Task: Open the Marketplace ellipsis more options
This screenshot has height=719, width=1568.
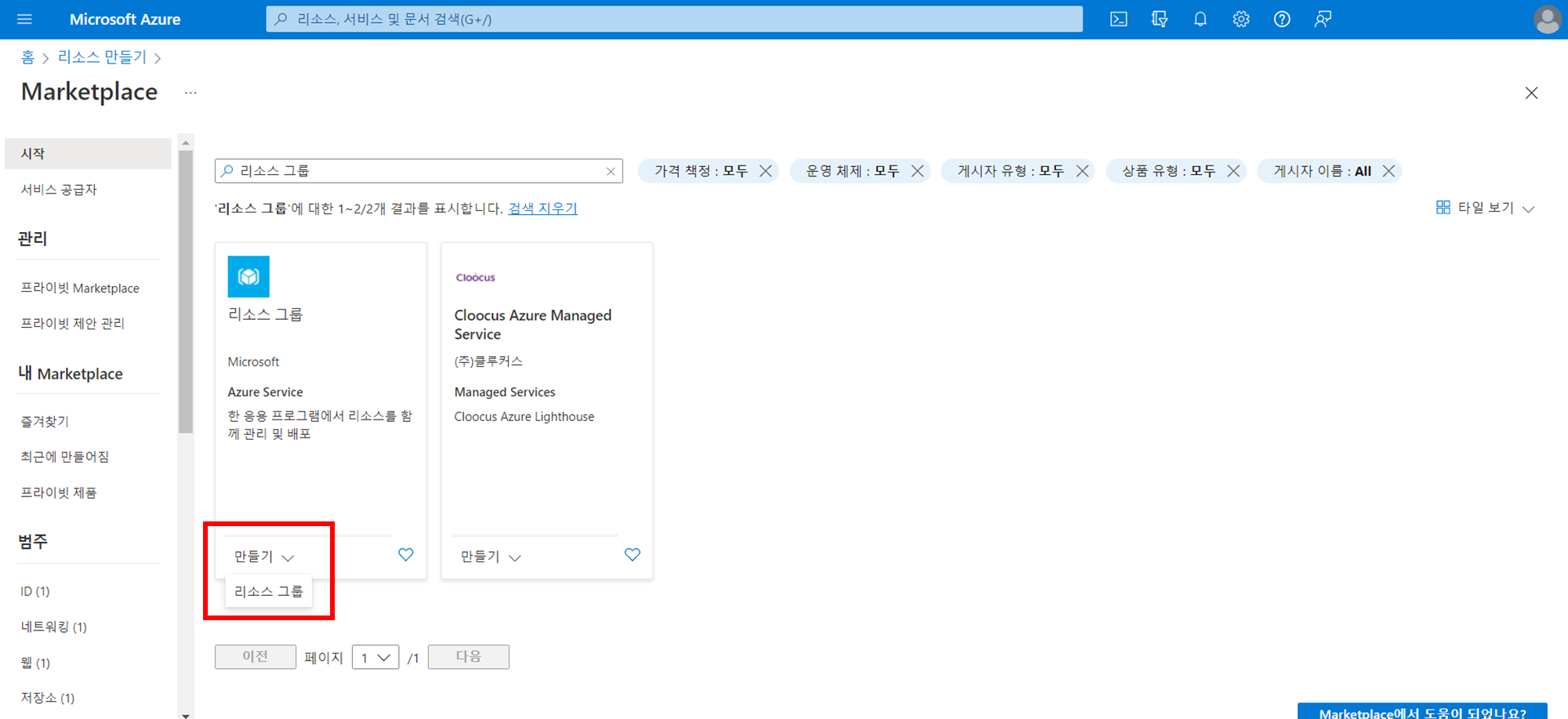Action: pyautogui.click(x=191, y=93)
